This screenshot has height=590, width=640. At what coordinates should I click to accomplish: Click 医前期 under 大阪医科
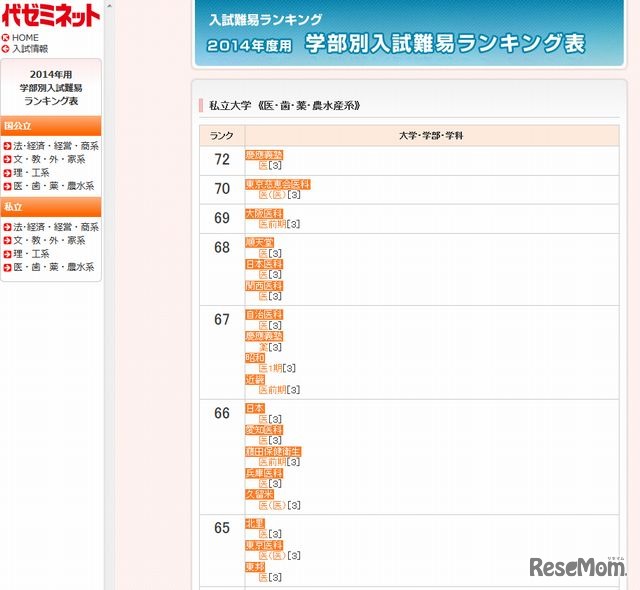[272, 224]
